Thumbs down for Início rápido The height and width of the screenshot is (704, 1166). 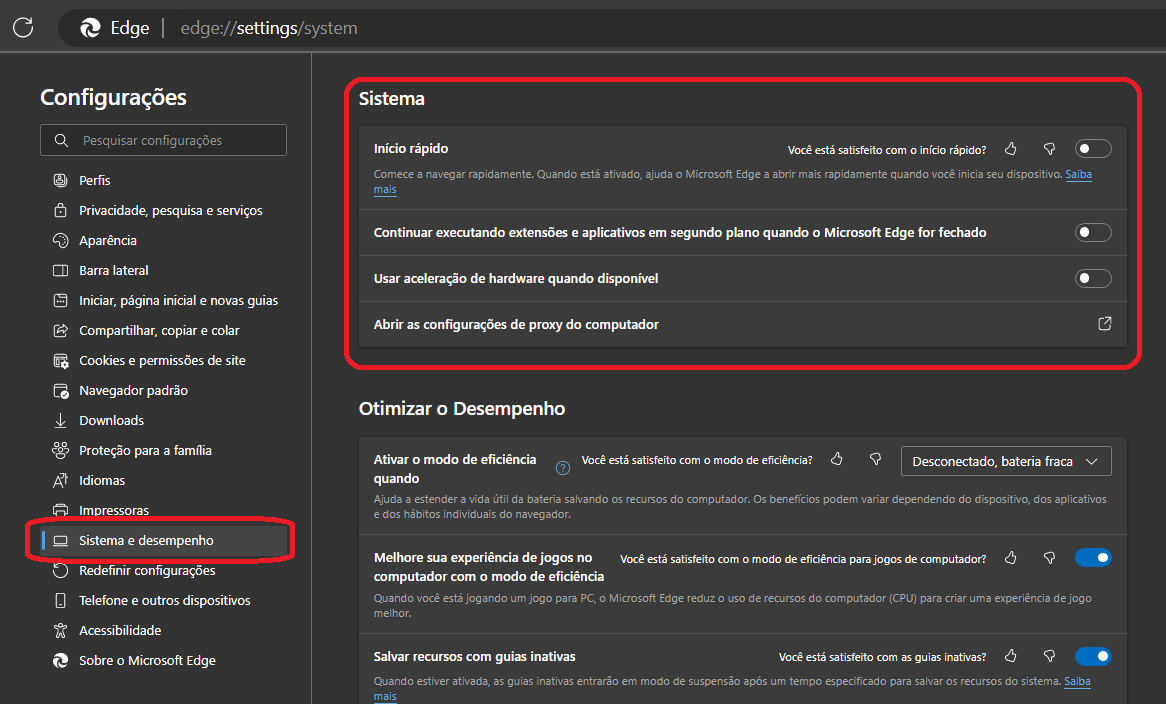click(x=1049, y=149)
